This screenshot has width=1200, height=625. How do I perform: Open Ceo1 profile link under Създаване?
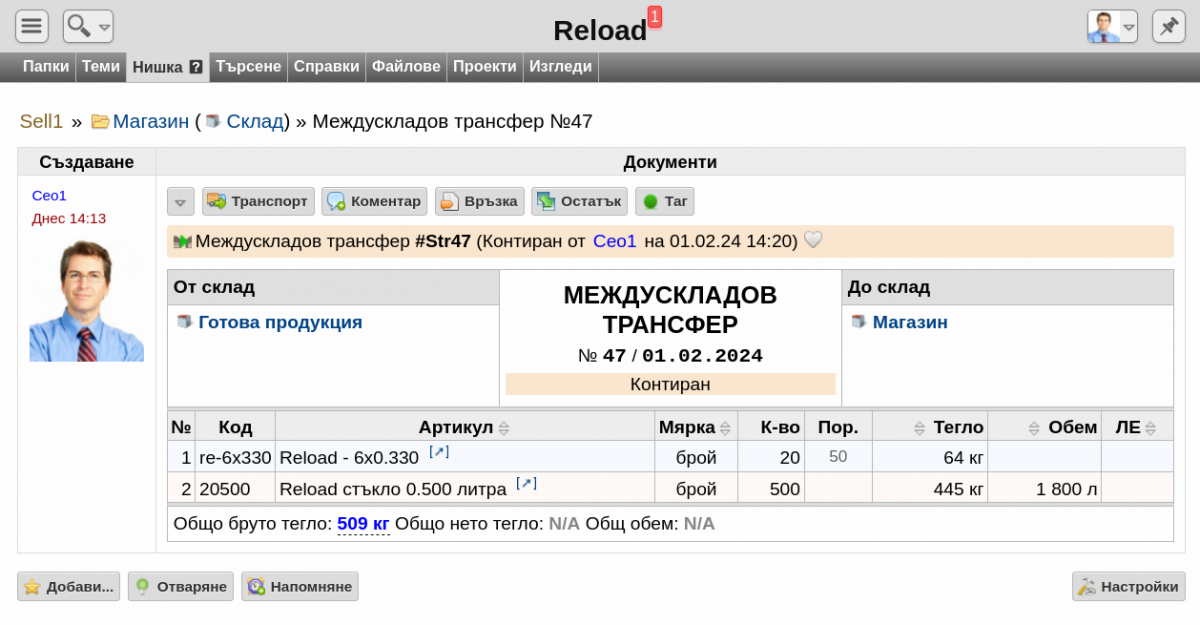(x=49, y=195)
